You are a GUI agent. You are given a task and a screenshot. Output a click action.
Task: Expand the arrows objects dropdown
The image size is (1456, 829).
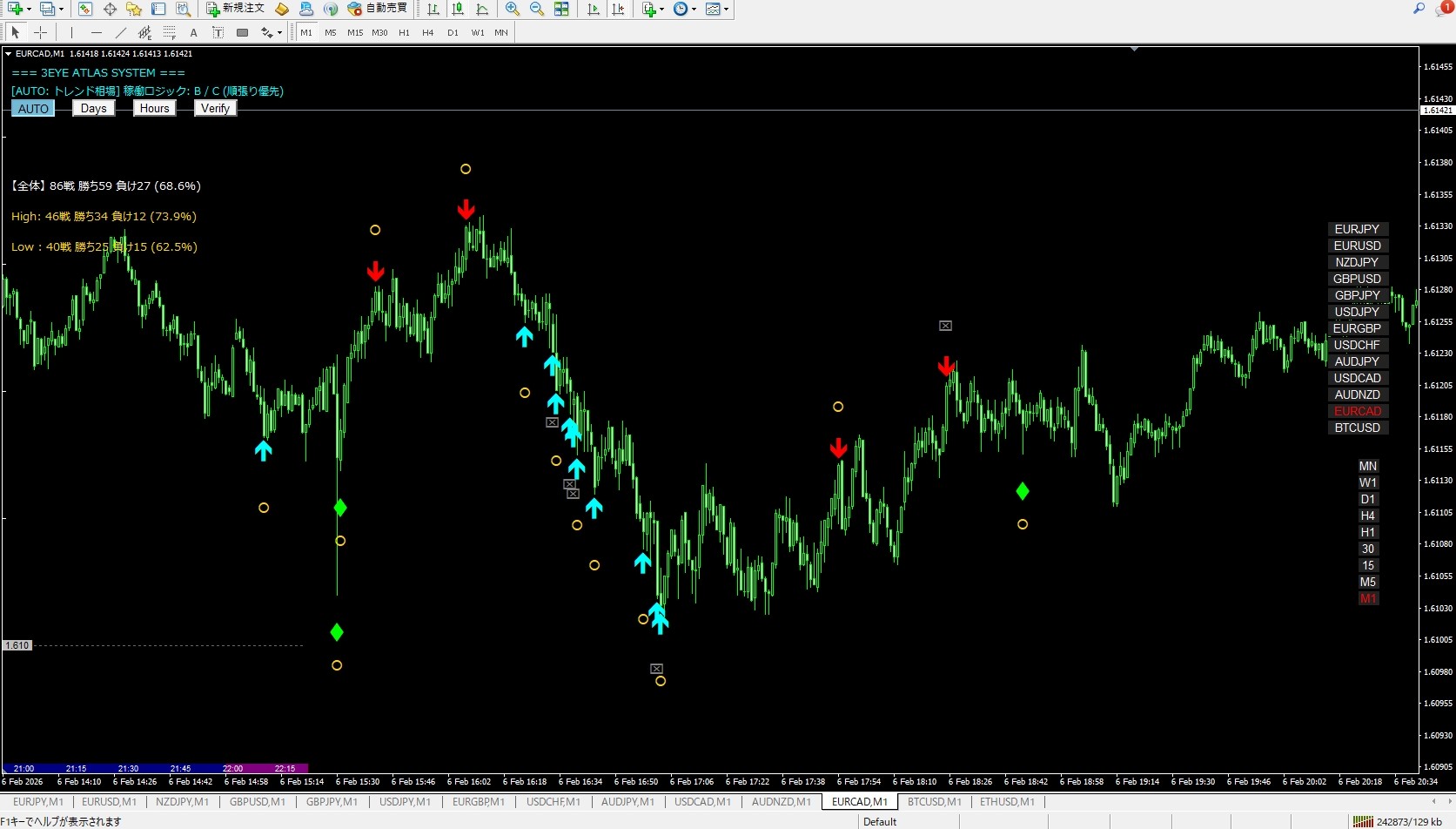(279, 33)
